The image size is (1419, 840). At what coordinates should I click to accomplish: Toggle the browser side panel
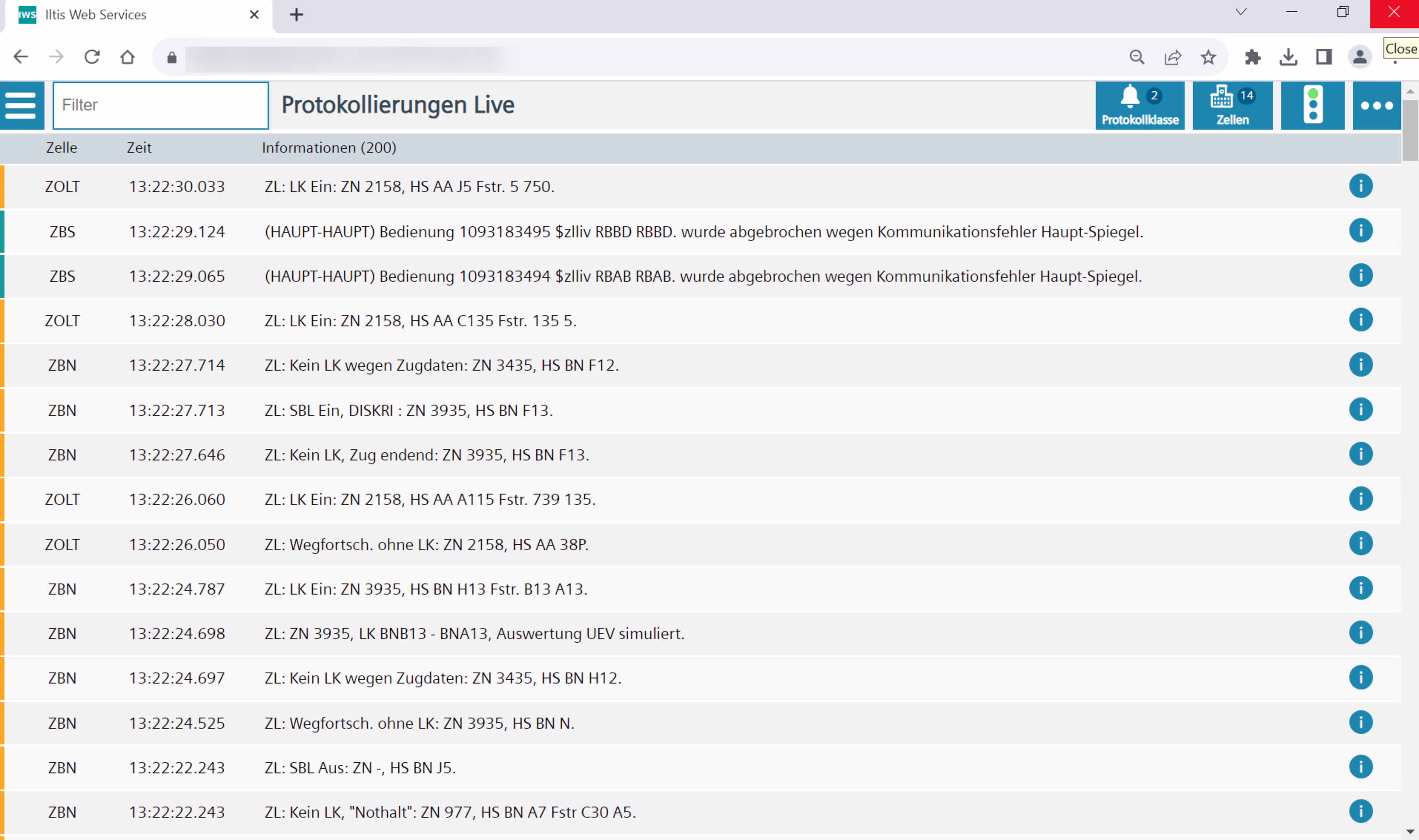(x=1323, y=57)
